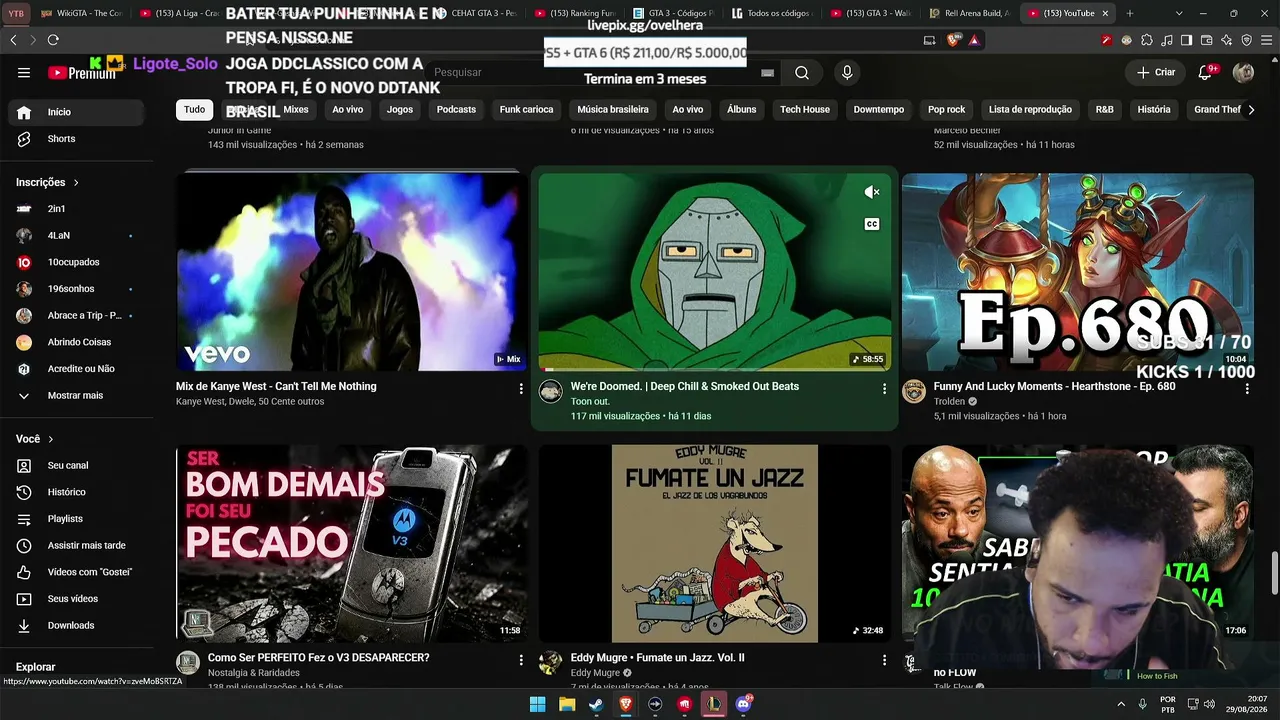Viewport: 1280px width, 720px height.
Task: Unmute the We're Doomed video preview
Action: click(x=872, y=192)
